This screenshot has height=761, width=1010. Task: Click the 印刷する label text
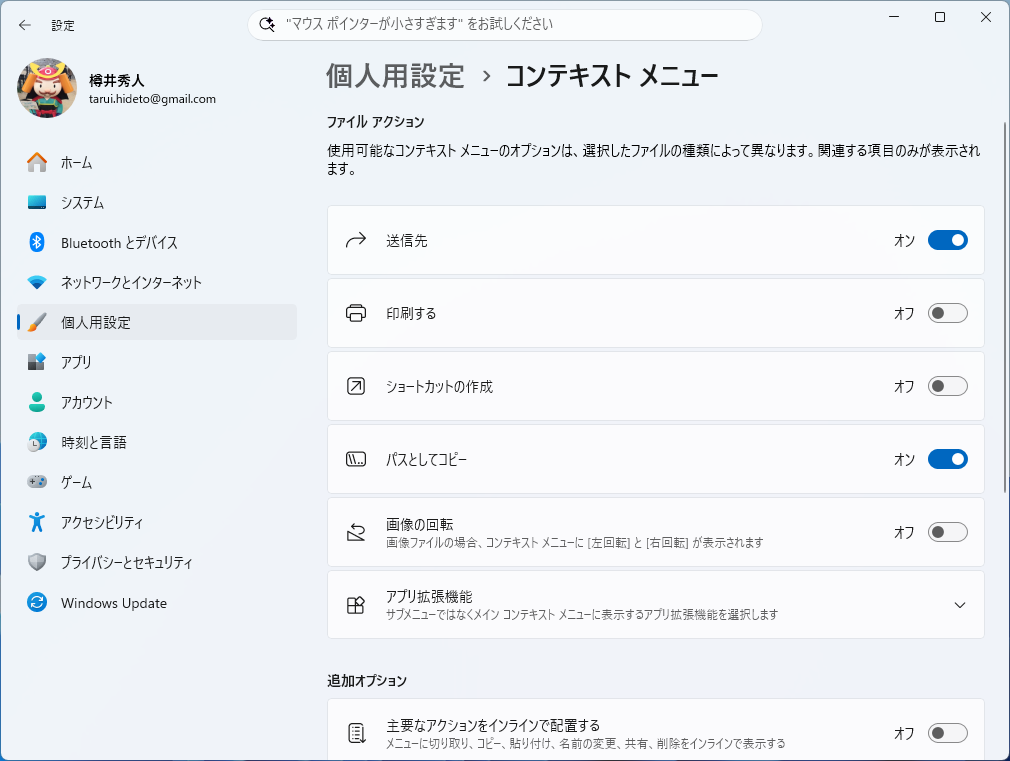[x=411, y=314]
